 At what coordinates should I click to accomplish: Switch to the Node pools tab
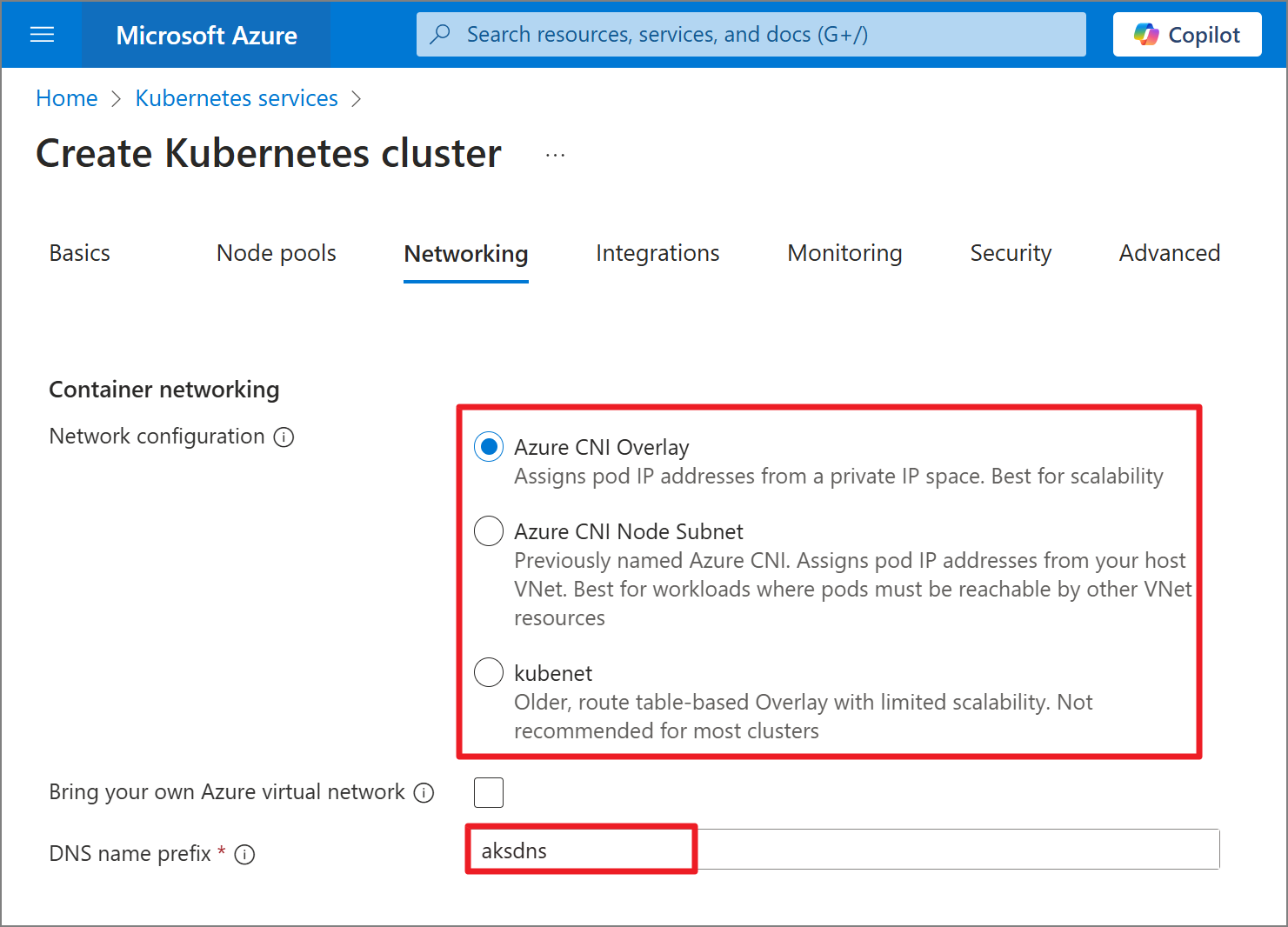[x=277, y=253]
